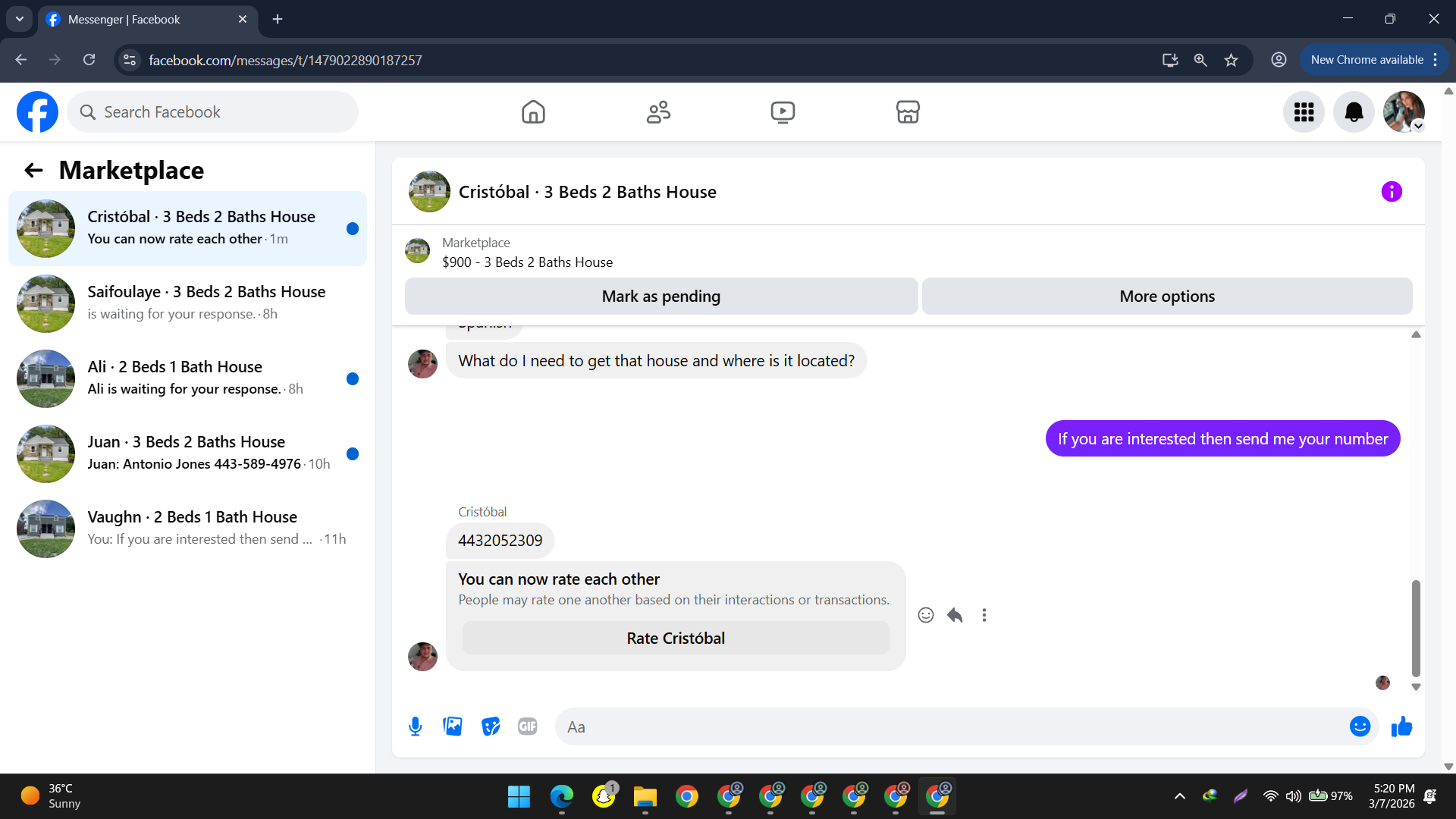This screenshot has width=1456, height=819.
Task: Open the tab search dropdown arrow
Action: click(x=20, y=19)
